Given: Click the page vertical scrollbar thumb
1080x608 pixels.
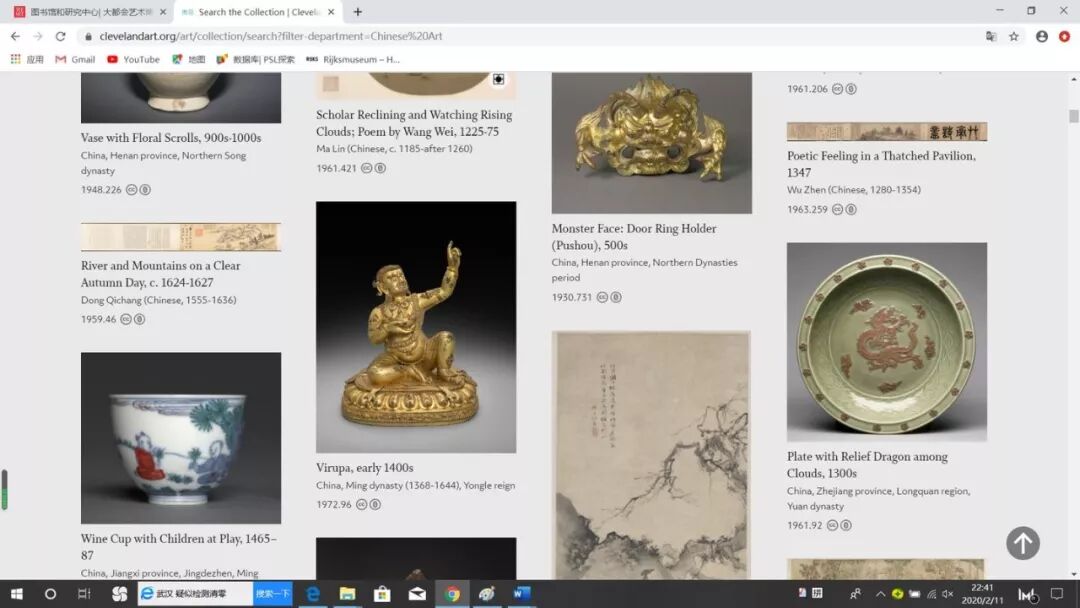Looking at the screenshot, I should (1074, 116).
